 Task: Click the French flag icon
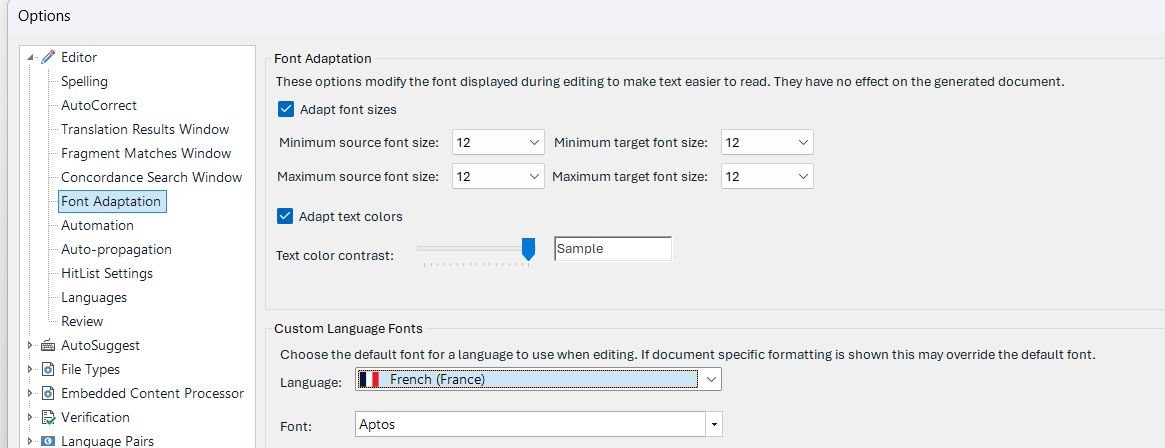(x=369, y=380)
